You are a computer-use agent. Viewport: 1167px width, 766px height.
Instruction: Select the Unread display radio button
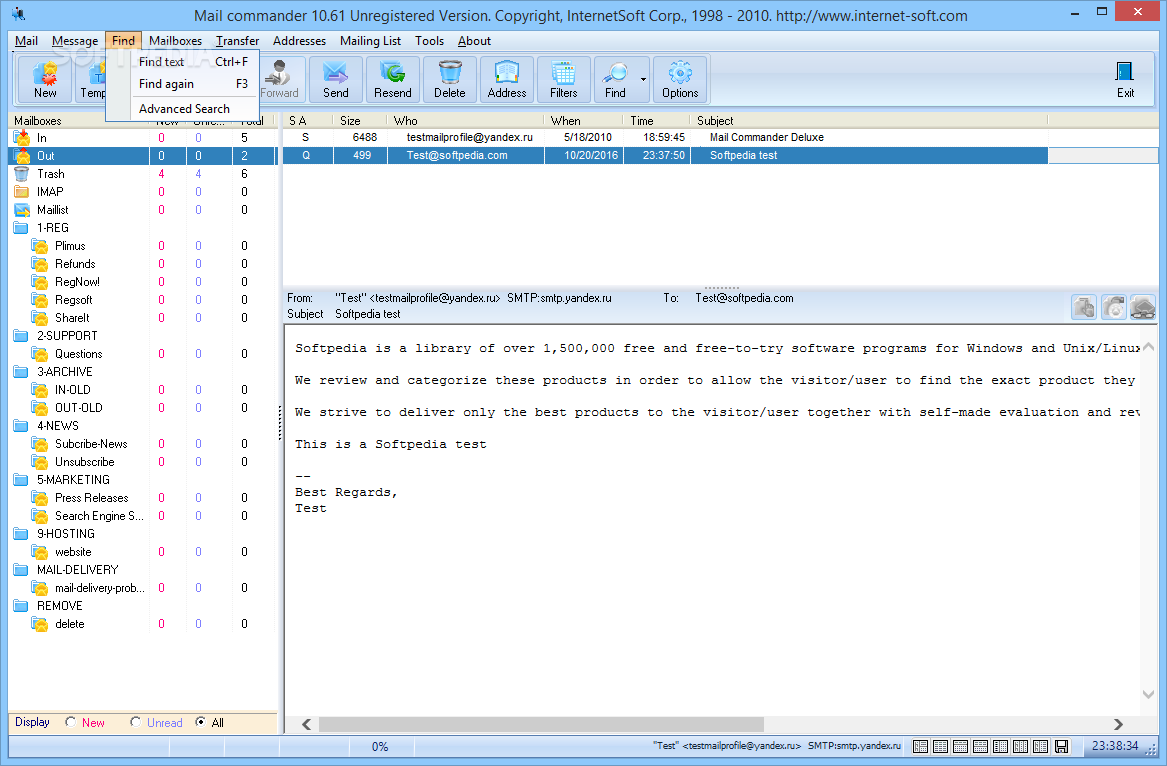click(x=135, y=722)
